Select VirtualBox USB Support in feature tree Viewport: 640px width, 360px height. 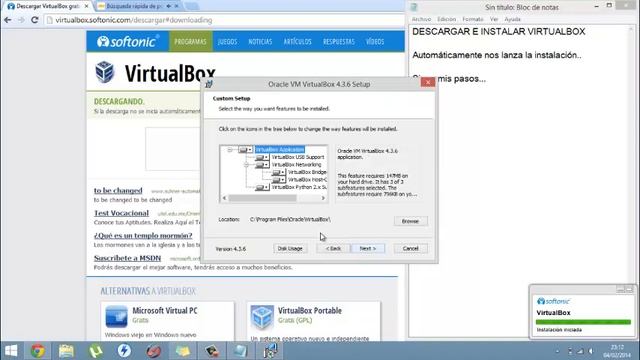point(298,157)
